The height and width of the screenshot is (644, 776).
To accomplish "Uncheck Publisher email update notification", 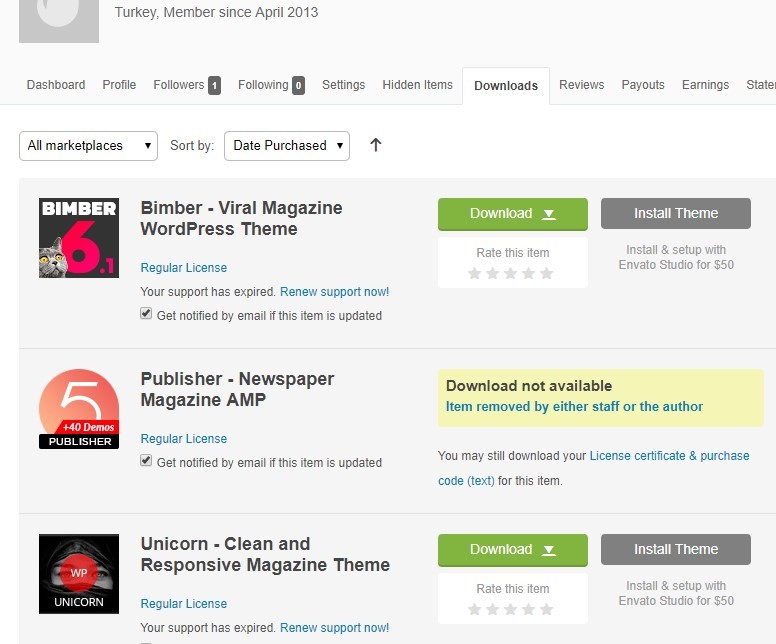I will 146,460.
